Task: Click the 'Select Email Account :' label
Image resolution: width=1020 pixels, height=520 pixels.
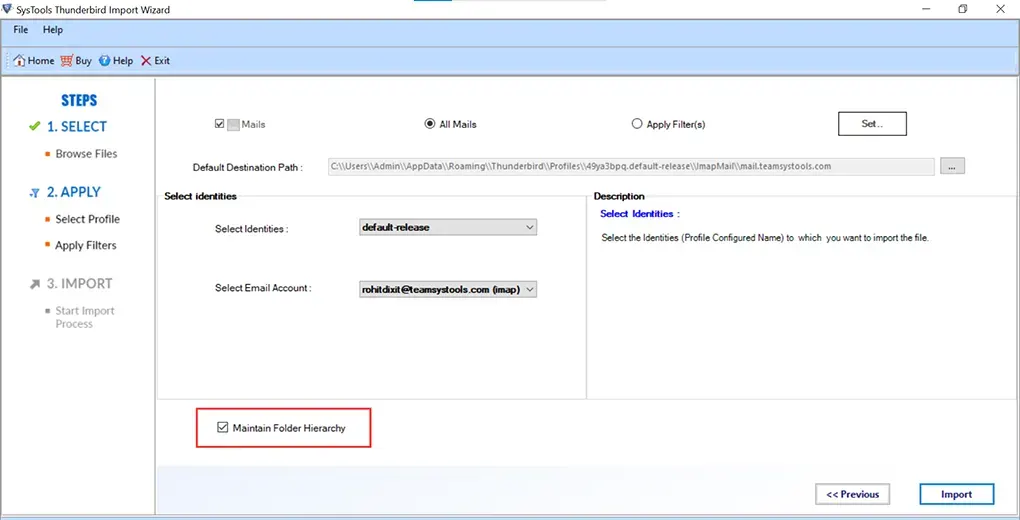Action: coord(263,288)
